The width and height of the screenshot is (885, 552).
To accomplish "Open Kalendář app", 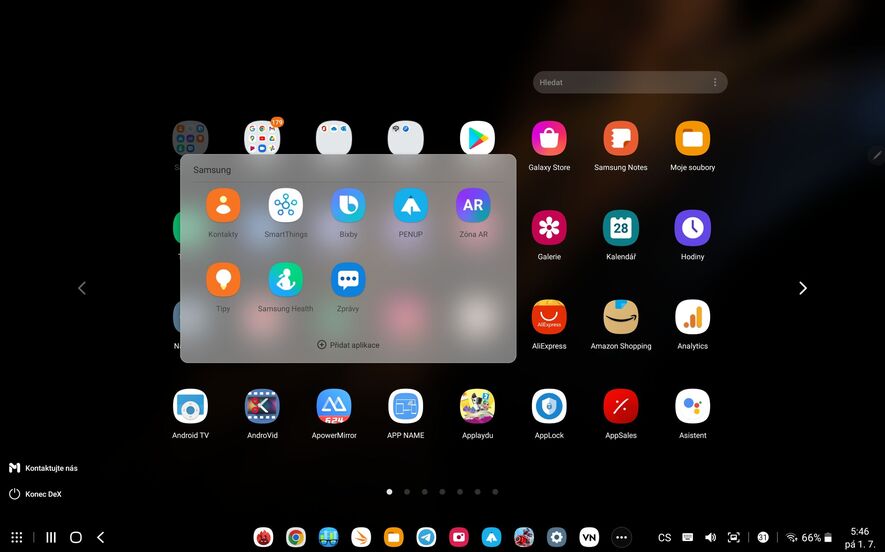I will click(x=621, y=228).
